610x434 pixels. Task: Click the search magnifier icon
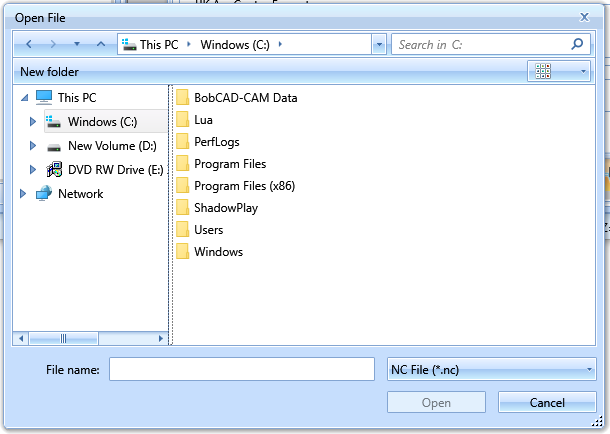click(577, 45)
